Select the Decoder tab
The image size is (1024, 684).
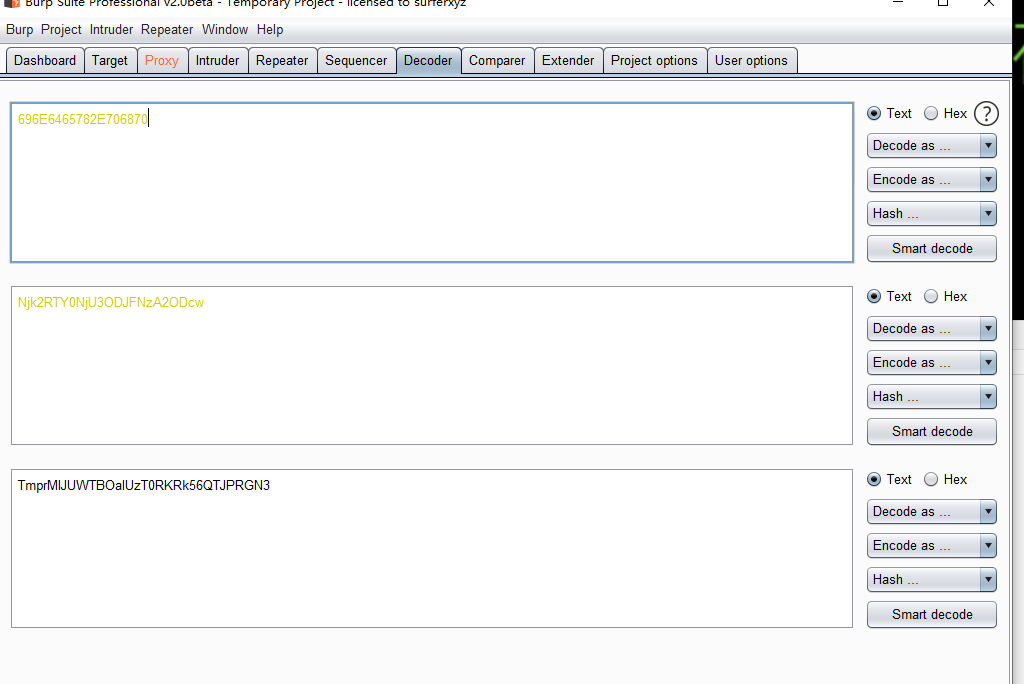click(428, 61)
